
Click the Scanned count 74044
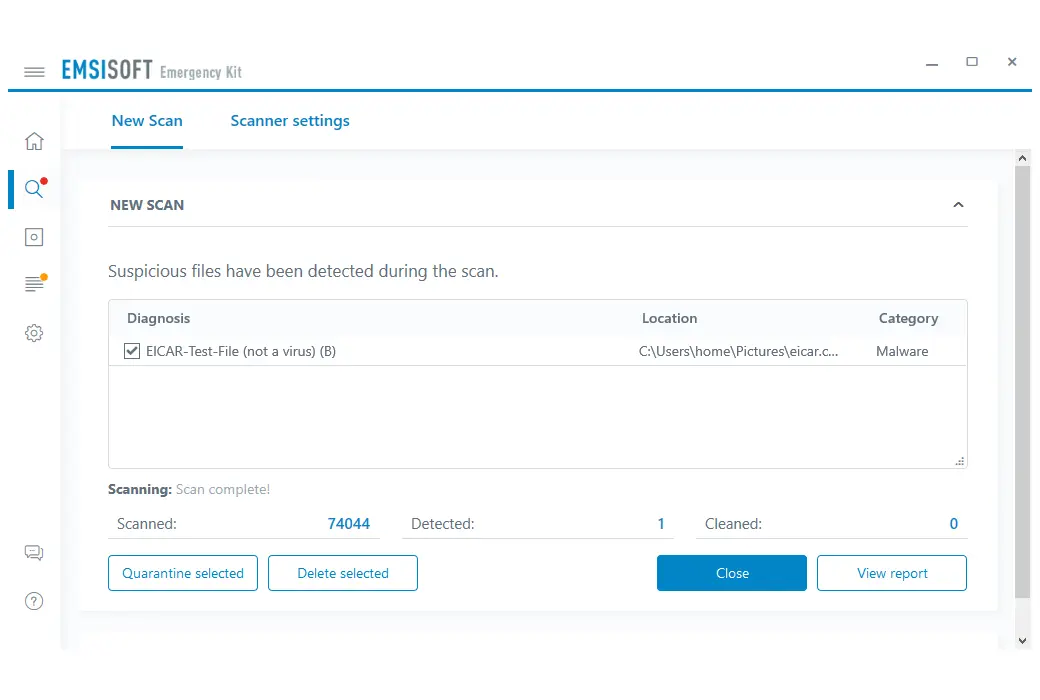349,524
